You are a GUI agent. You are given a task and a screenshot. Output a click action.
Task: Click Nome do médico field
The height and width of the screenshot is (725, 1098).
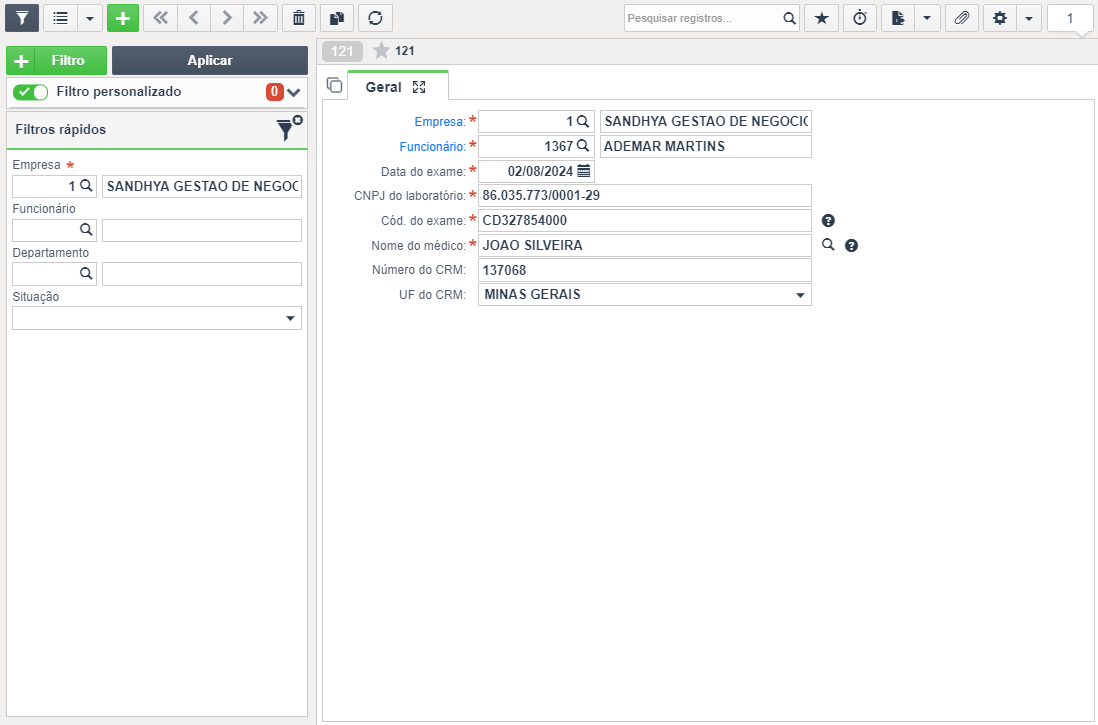pos(644,245)
